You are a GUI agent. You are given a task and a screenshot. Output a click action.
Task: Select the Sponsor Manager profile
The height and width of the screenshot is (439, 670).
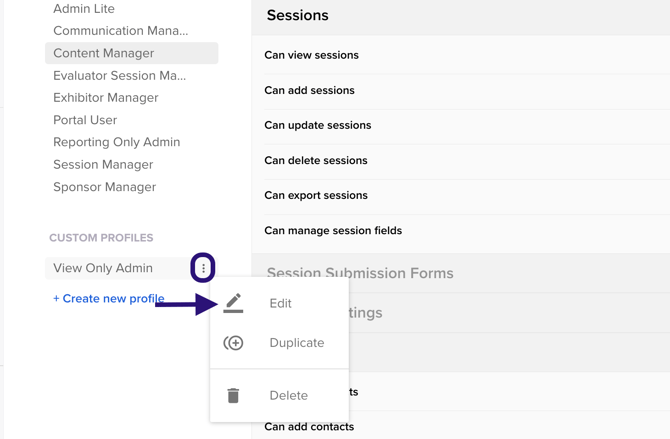click(x=104, y=187)
